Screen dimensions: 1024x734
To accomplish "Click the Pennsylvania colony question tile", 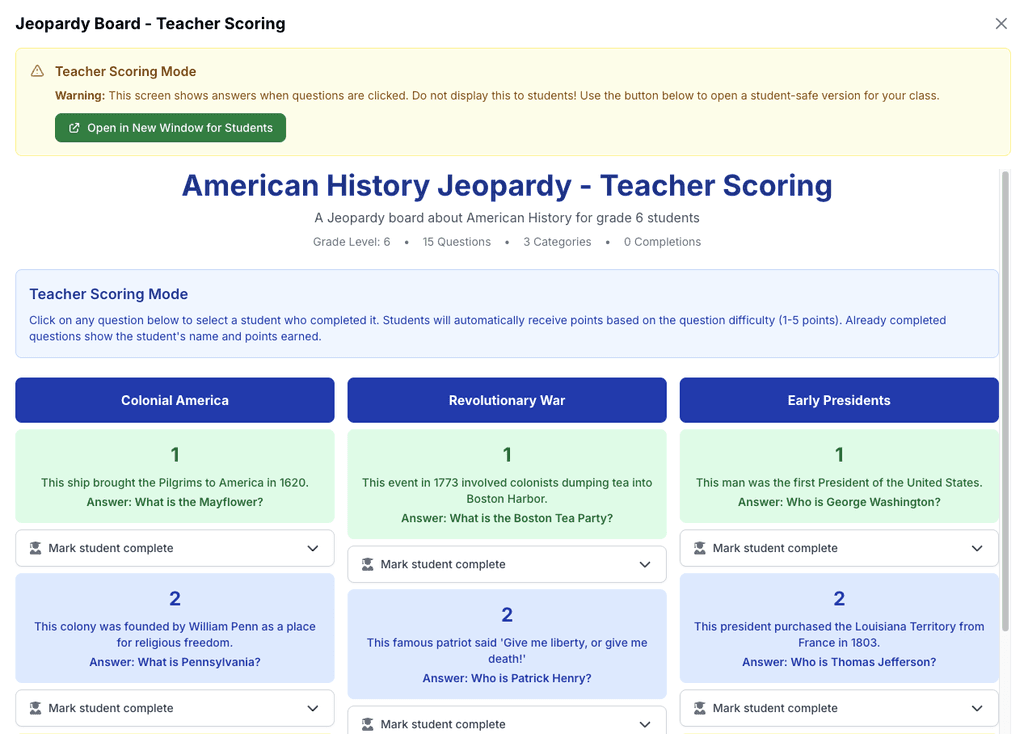I will [x=174, y=627].
